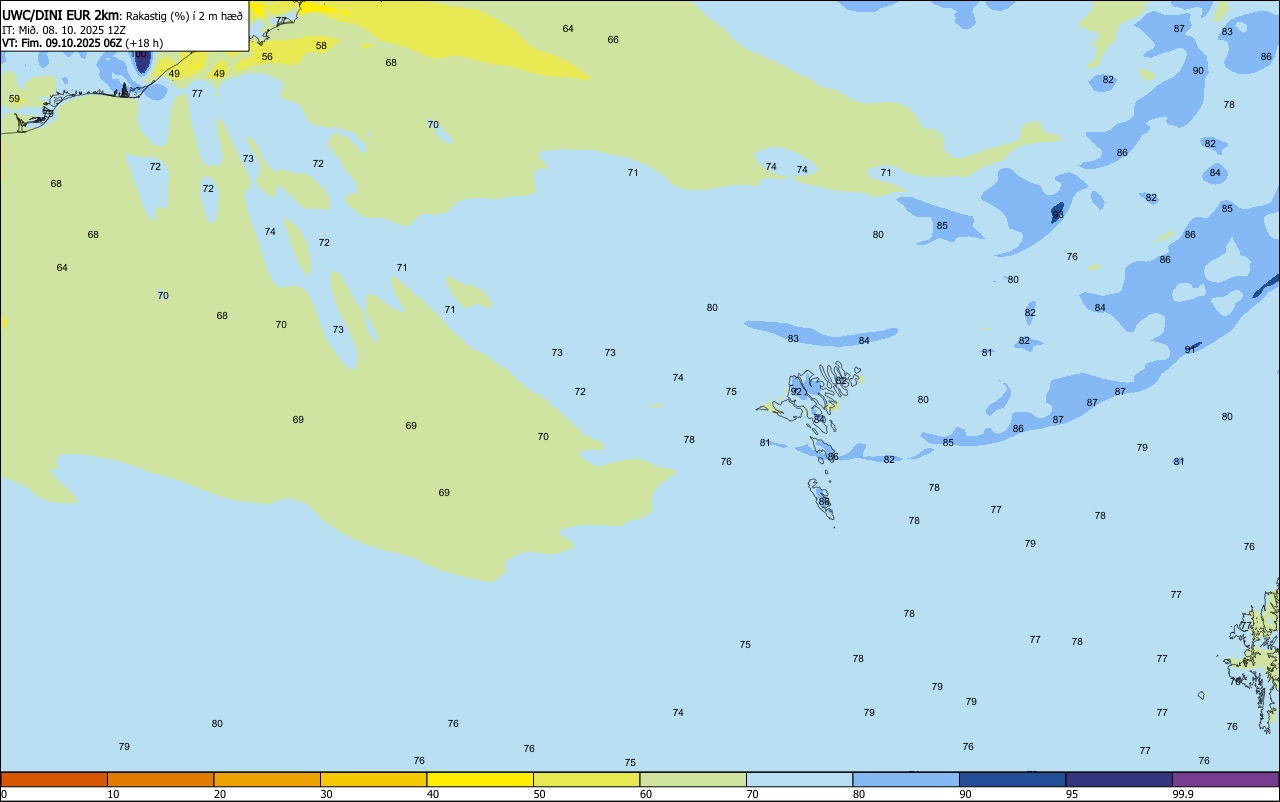Click the purple legend swatch above 99.9
The image size is (1280, 802).
(1225, 779)
